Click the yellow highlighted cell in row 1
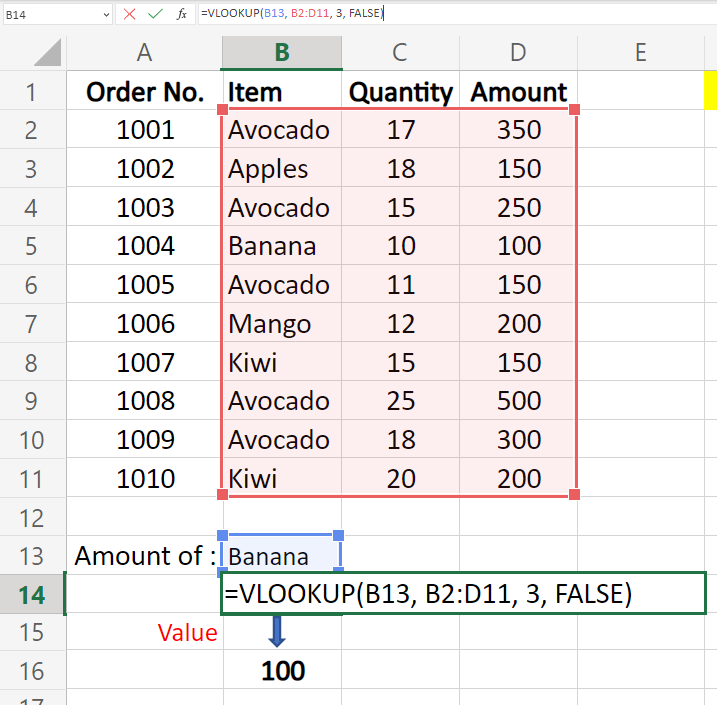The height and width of the screenshot is (705, 717). [710, 92]
